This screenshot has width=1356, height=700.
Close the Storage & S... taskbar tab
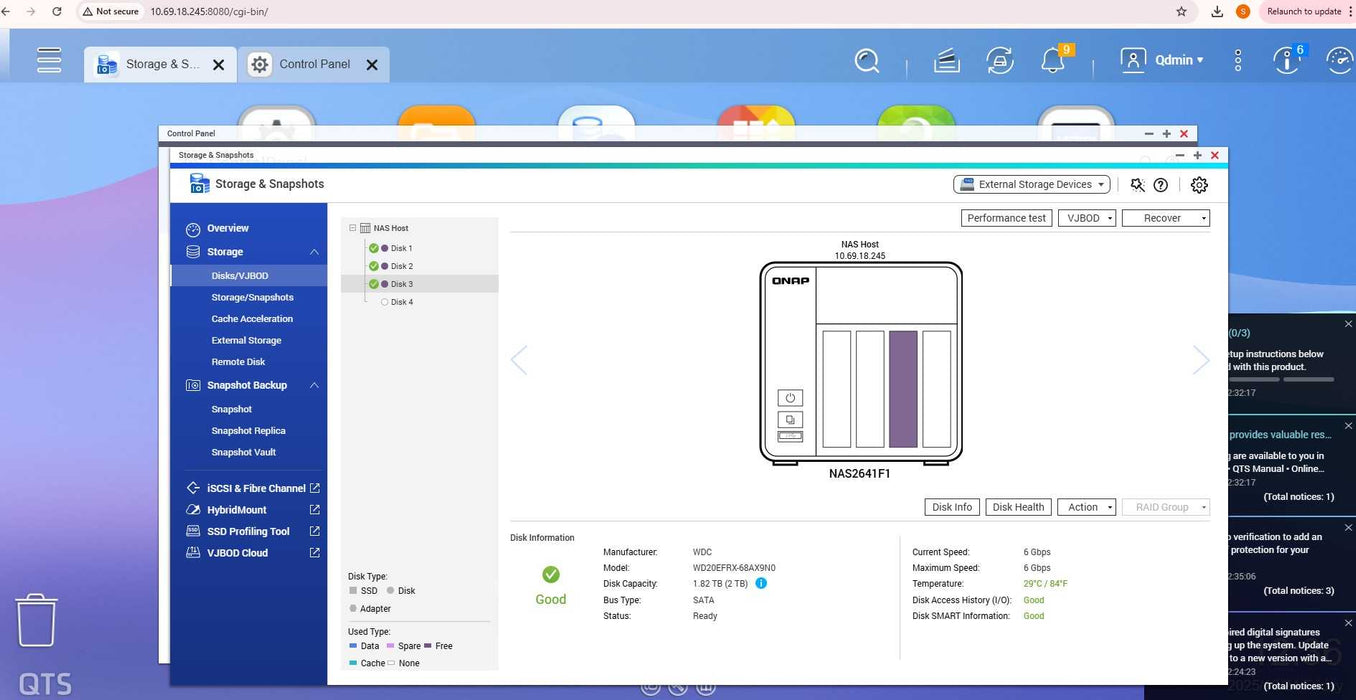point(219,65)
